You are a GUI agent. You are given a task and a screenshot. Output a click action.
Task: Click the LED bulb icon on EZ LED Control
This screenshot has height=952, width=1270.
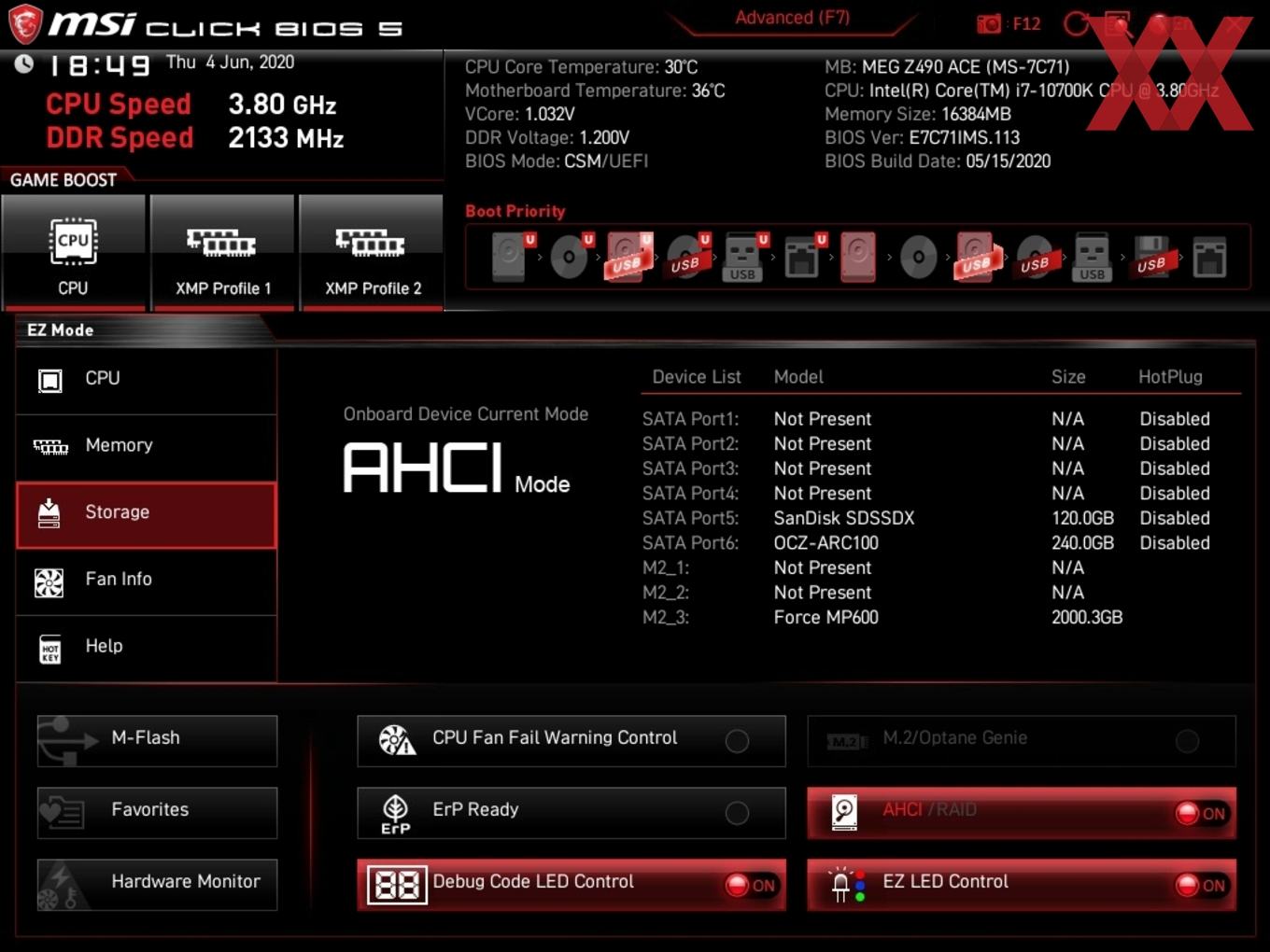coord(848,885)
